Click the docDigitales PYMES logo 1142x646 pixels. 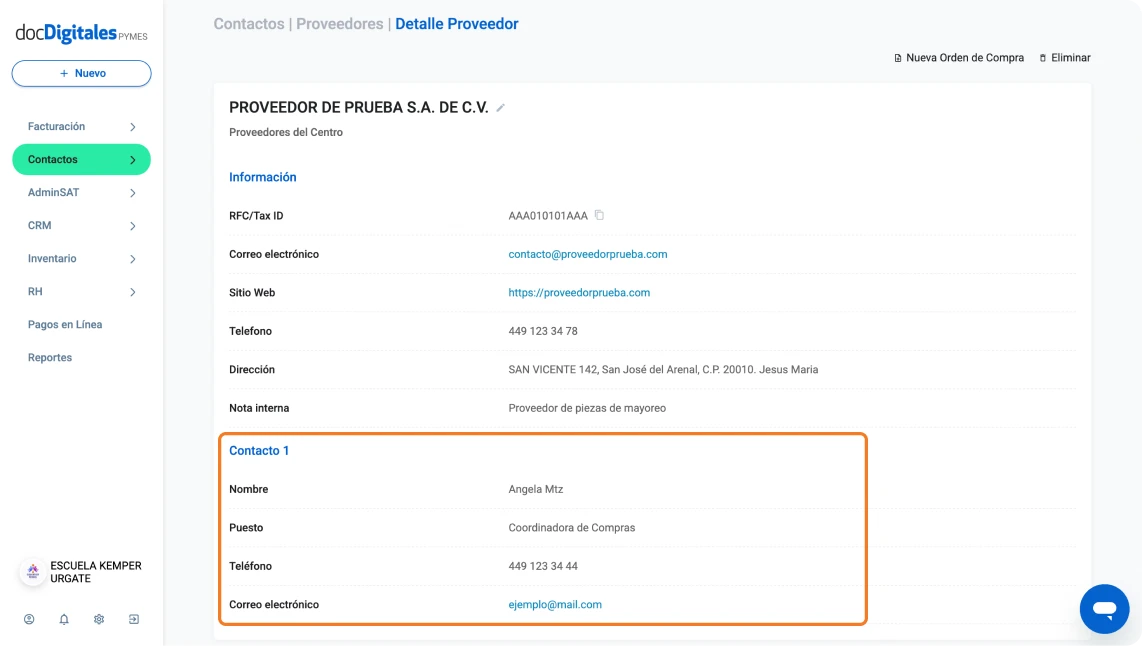(x=82, y=33)
